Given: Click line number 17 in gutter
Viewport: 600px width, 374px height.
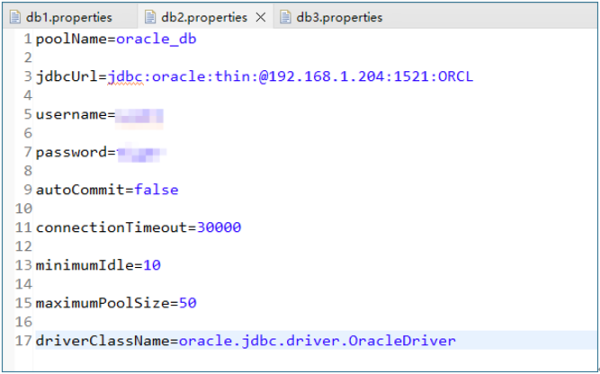Looking at the screenshot, I should (23, 341).
